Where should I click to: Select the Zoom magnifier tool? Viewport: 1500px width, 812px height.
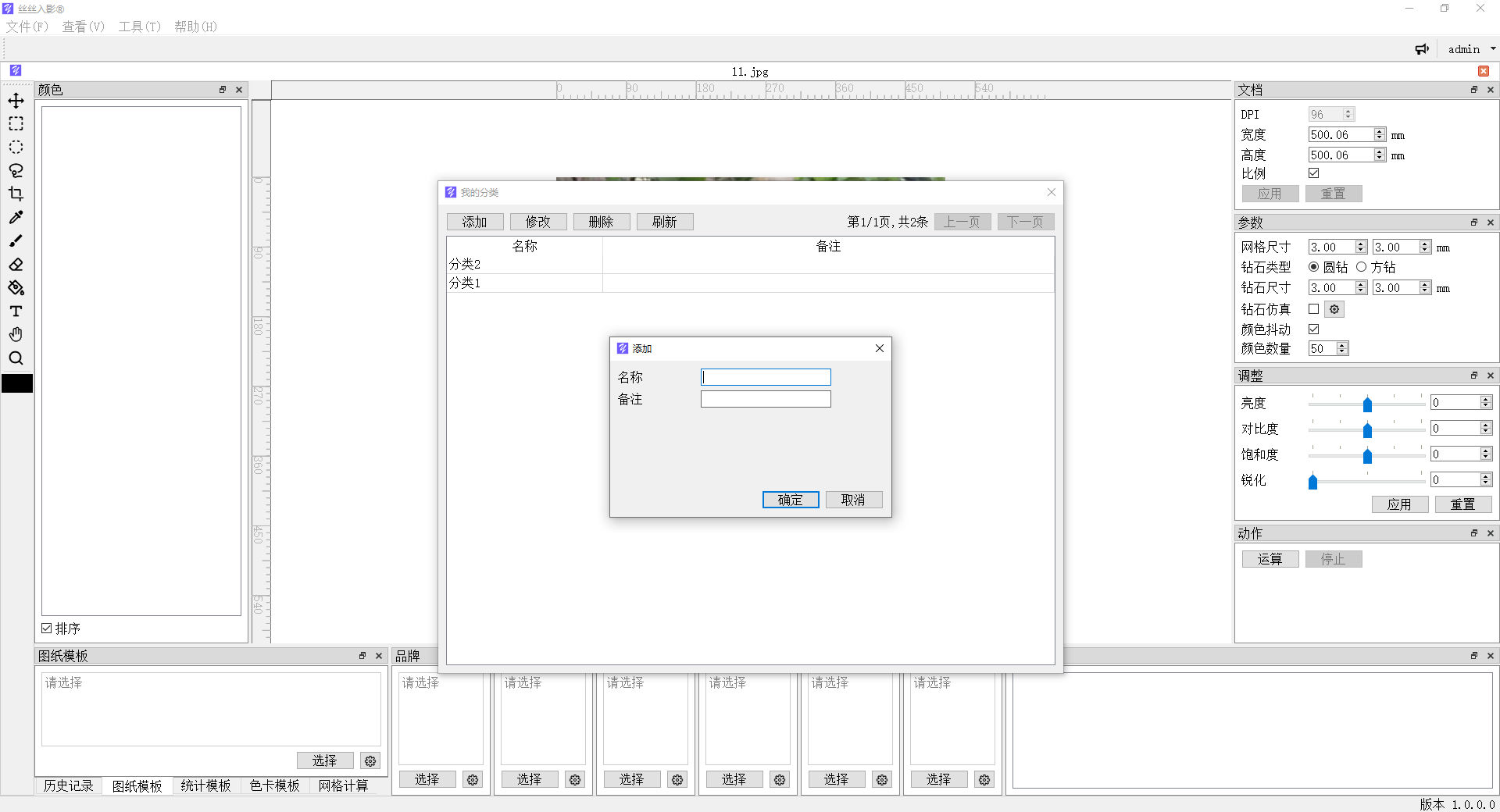(16, 358)
